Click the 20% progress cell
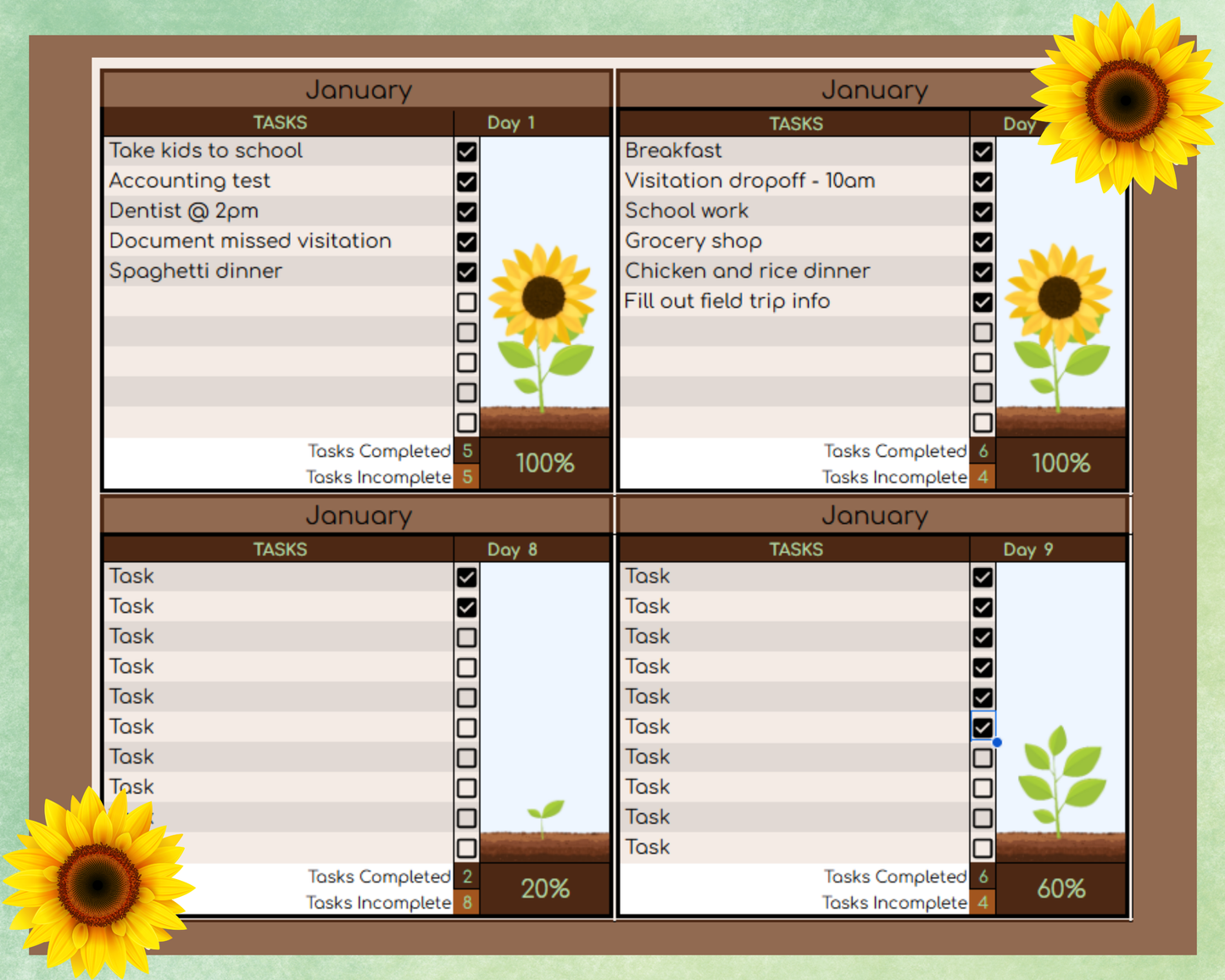Image resolution: width=1225 pixels, height=980 pixels. [x=544, y=889]
